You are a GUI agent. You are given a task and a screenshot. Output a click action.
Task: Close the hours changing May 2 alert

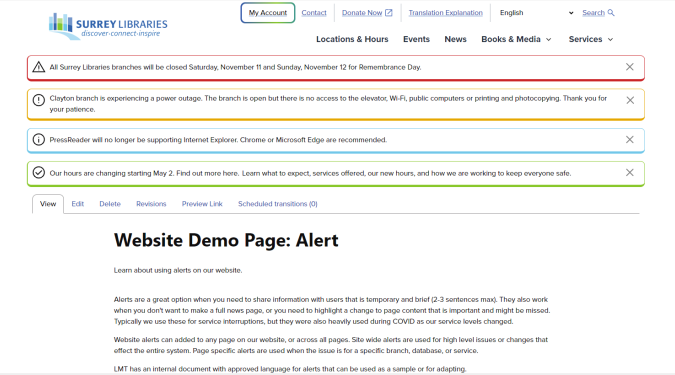tap(629, 173)
